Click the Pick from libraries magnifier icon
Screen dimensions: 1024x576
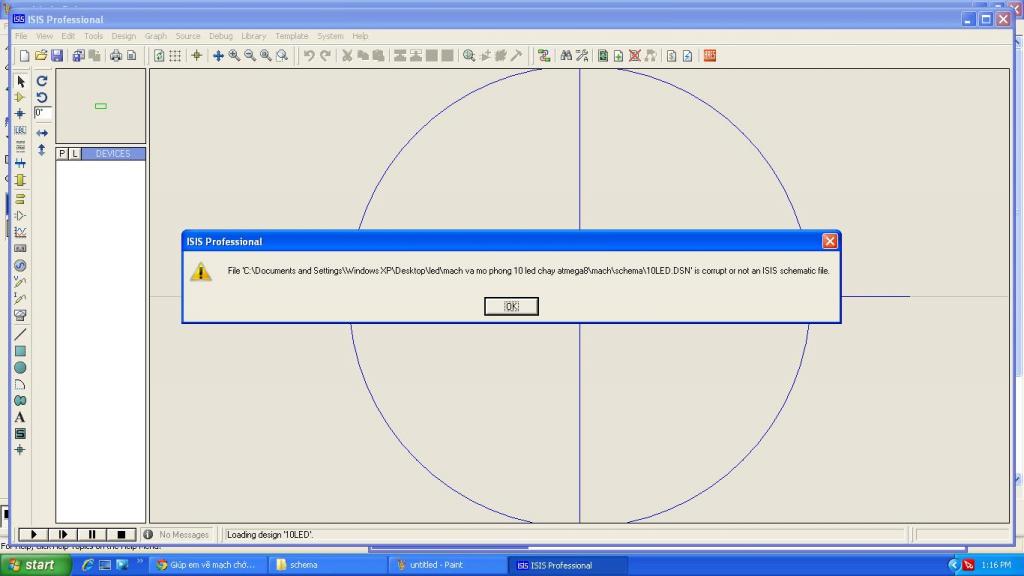[x=469, y=56]
